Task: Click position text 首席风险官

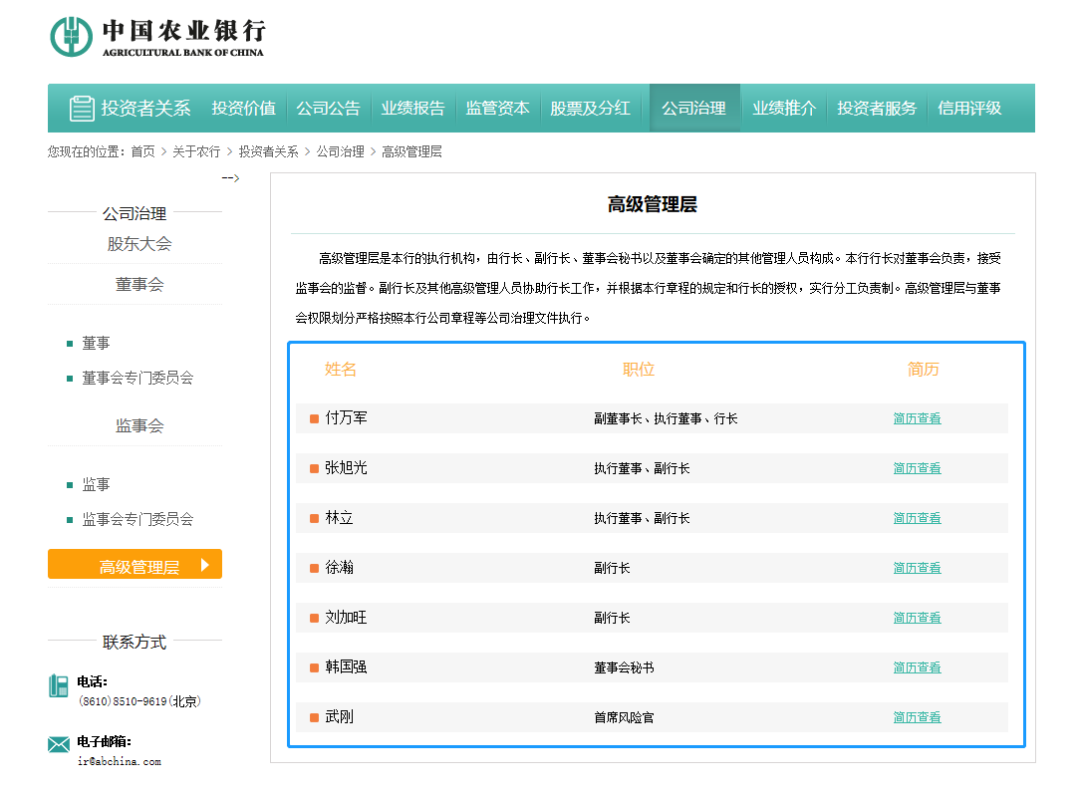Action: (x=624, y=718)
